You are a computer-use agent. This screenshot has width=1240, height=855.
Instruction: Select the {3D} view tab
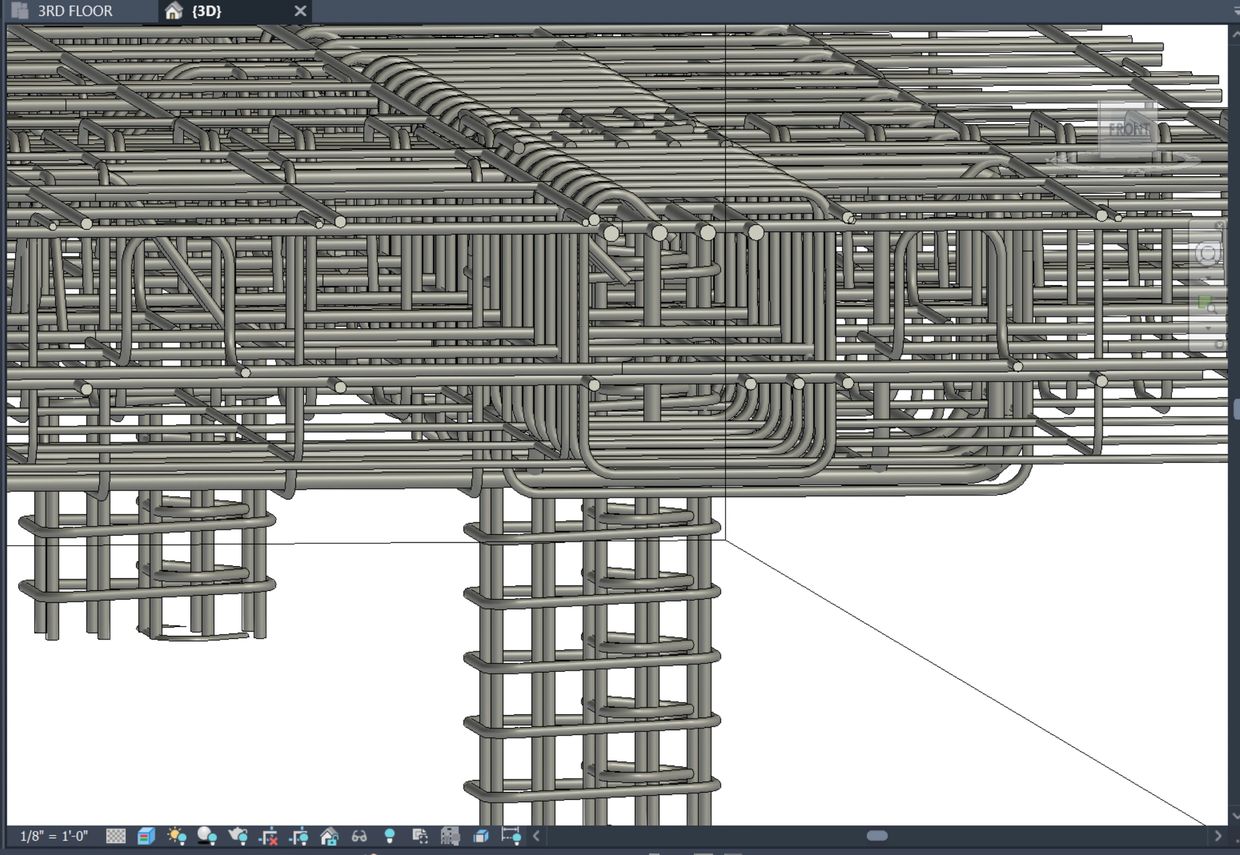pyautogui.click(x=206, y=11)
